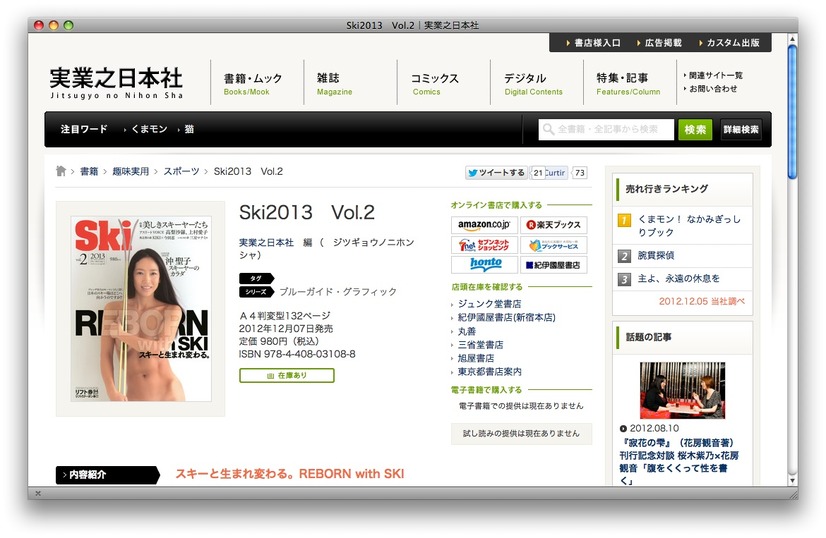Click 試し読みの提供は現在ありません box
This screenshot has width=826, height=538.
521,434
